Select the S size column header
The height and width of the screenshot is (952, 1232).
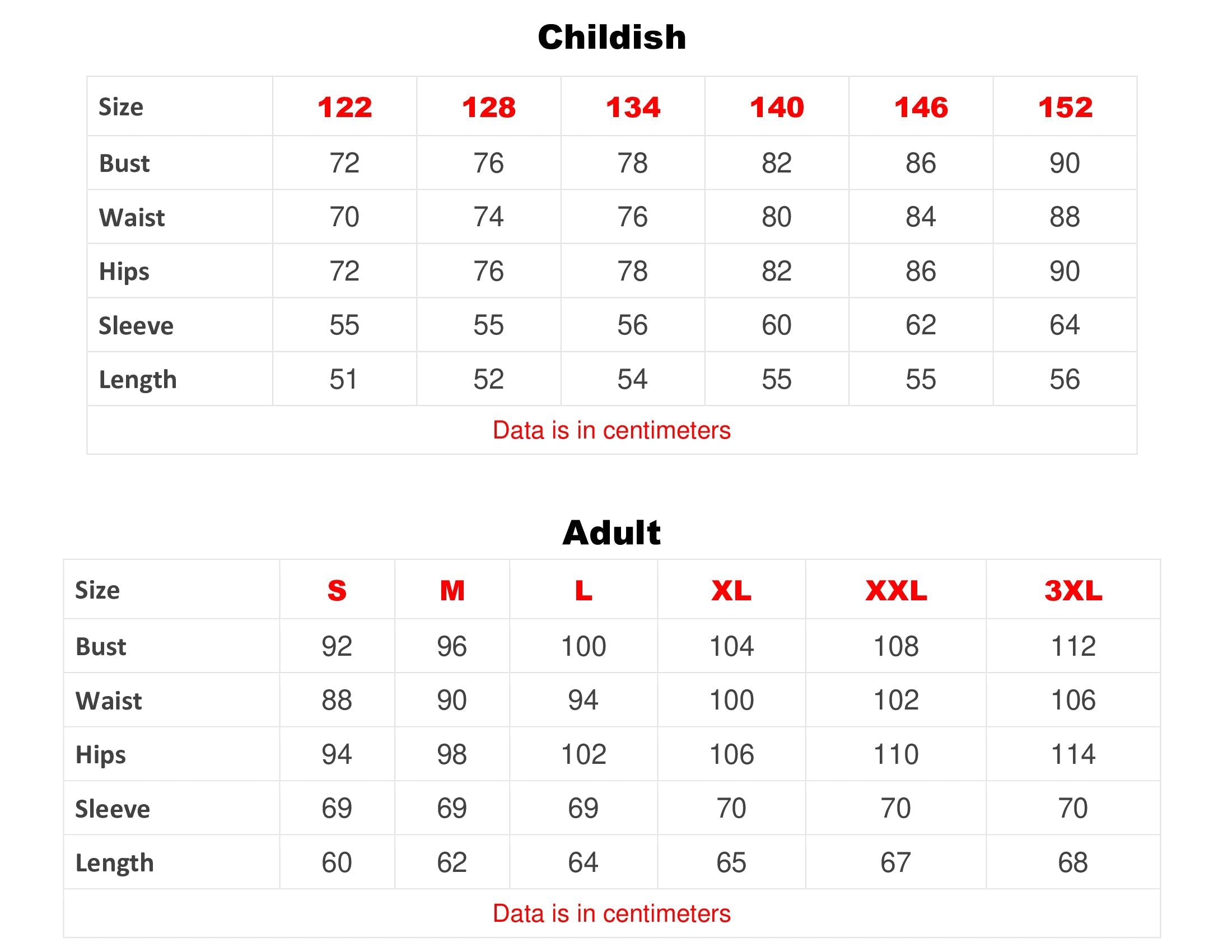tap(337, 590)
